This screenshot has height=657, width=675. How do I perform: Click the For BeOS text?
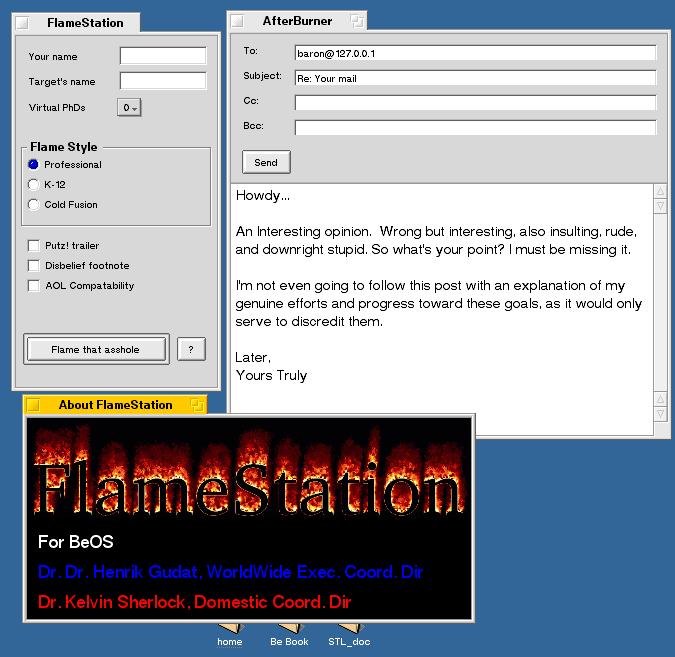76,542
